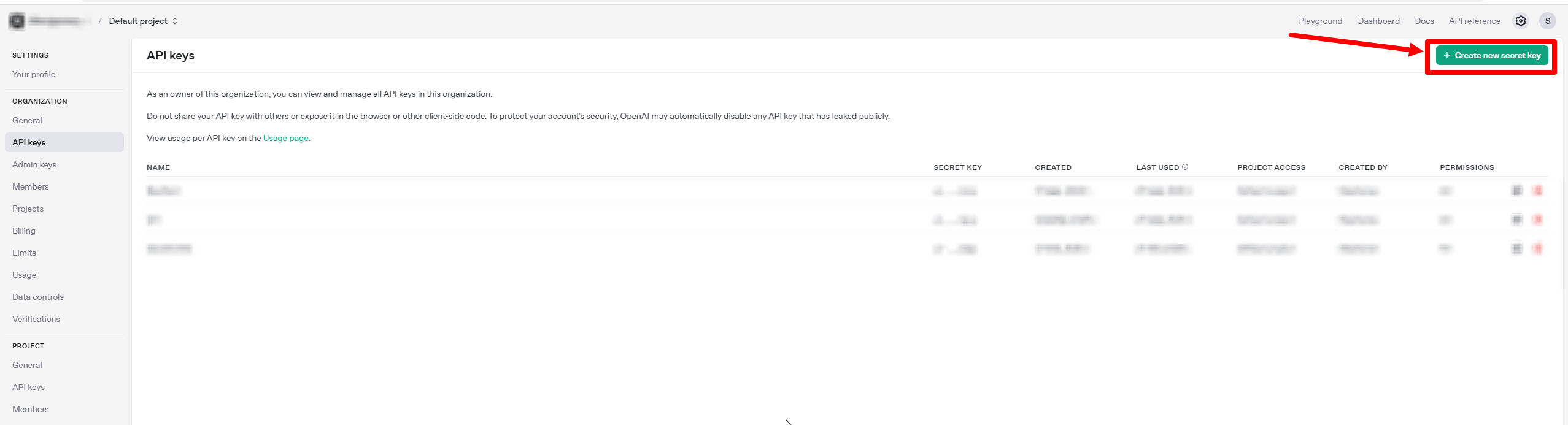Open Verifications in the sidebar

point(36,319)
